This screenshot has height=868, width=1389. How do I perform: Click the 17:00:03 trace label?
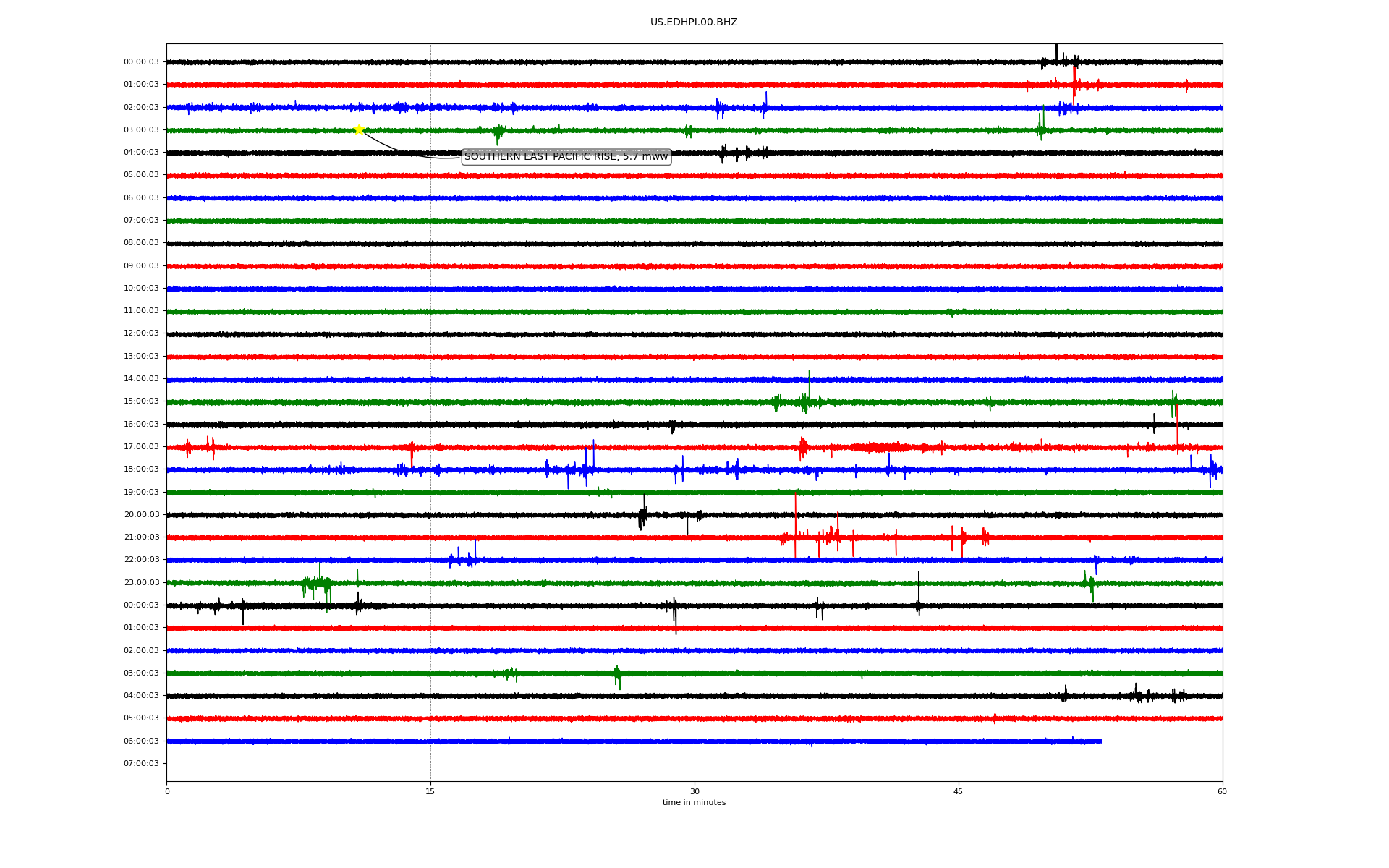click(x=141, y=447)
